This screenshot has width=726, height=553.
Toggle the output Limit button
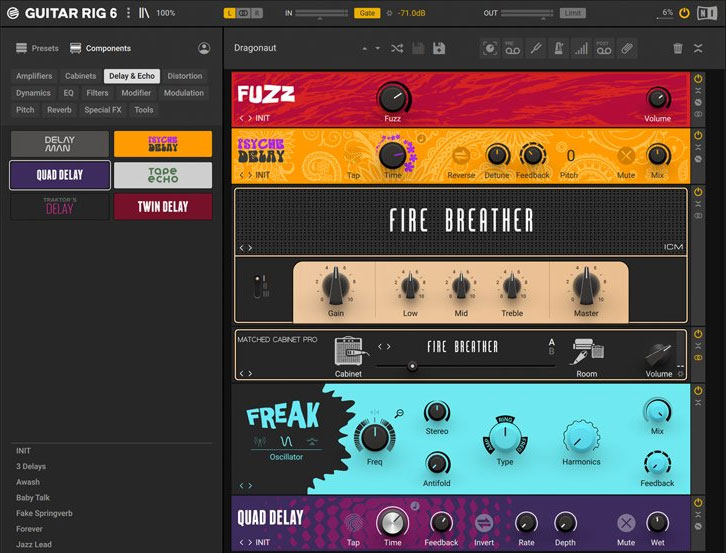click(573, 13)
